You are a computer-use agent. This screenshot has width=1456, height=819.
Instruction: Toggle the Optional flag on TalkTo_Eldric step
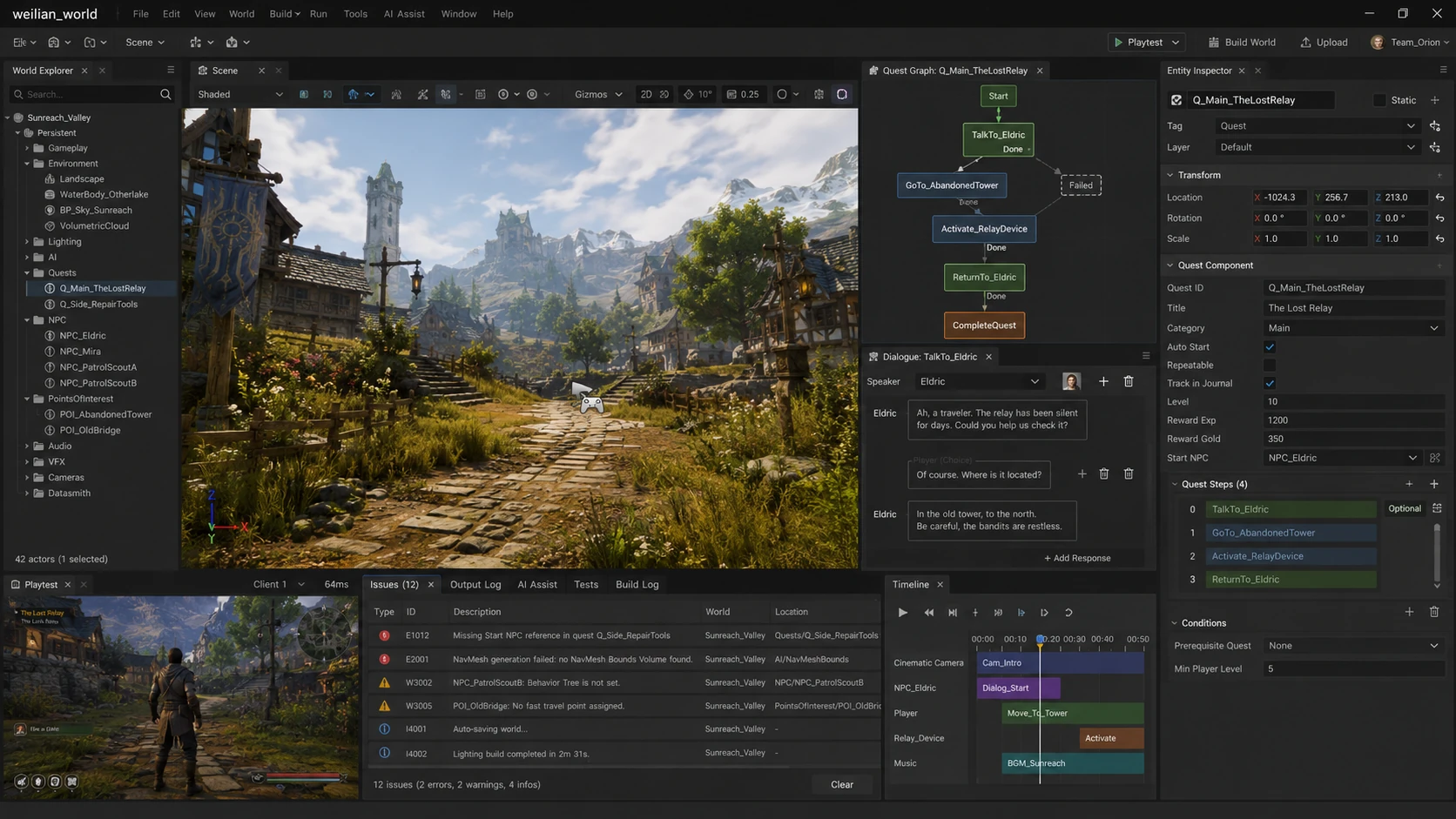(1405, 509)
